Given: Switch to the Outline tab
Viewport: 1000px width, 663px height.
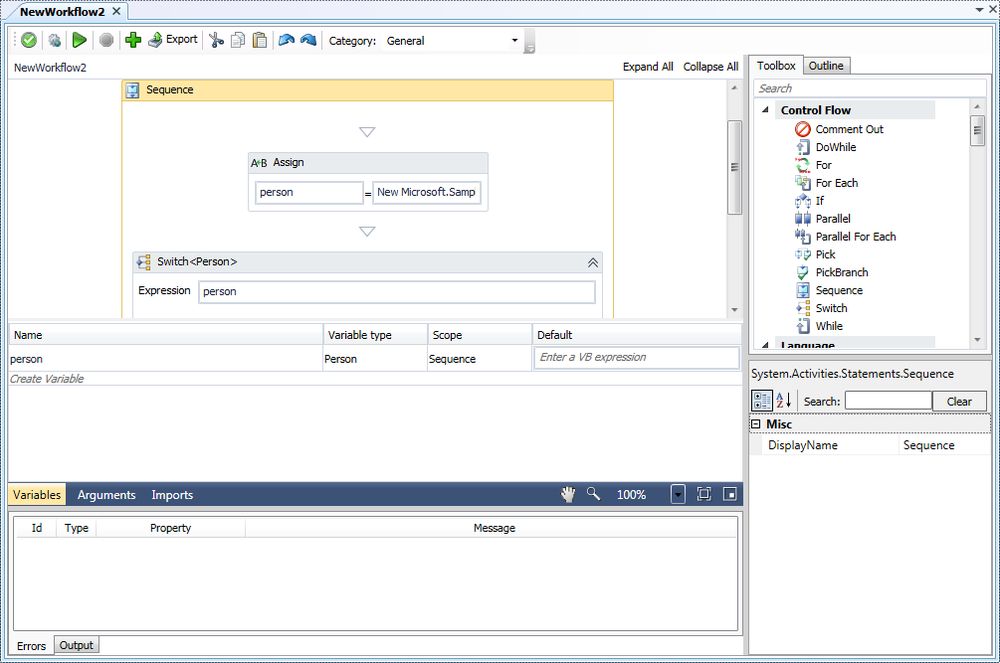Looking at the screenshot, I should coord(826,66).
